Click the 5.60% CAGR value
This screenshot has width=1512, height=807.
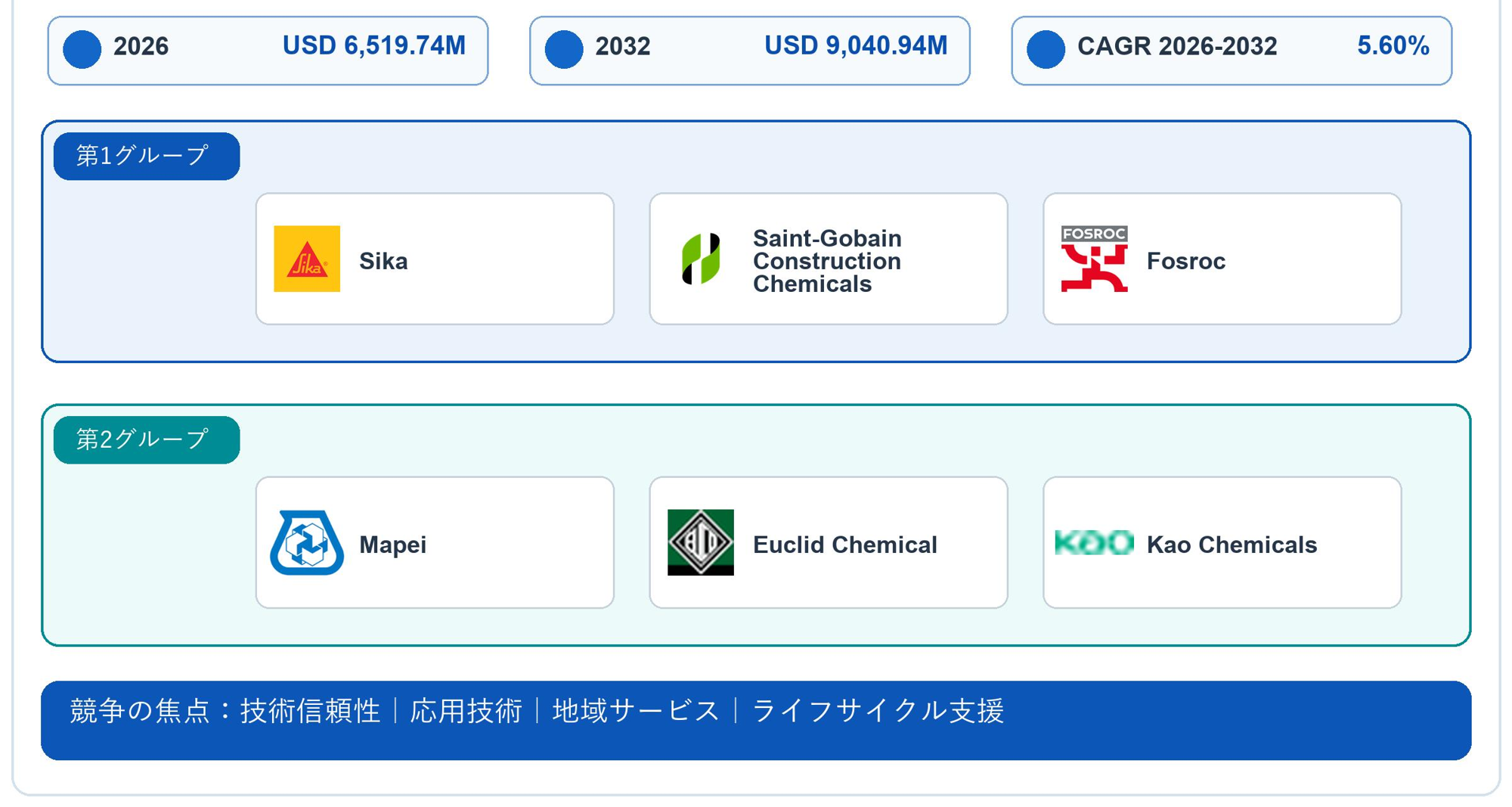(1393, 46)
